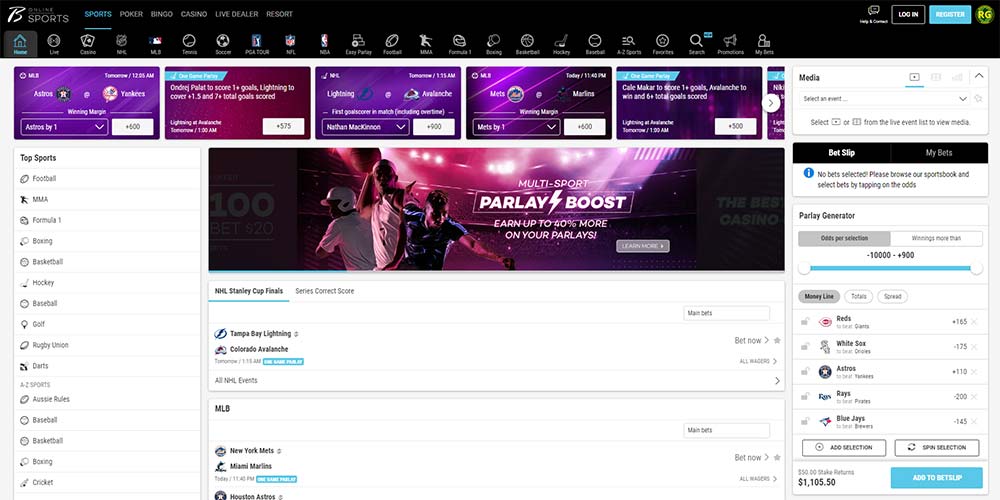Remove the Reds selection from parlay
This screenshot has width=1000, height=500.
(974, 322)
